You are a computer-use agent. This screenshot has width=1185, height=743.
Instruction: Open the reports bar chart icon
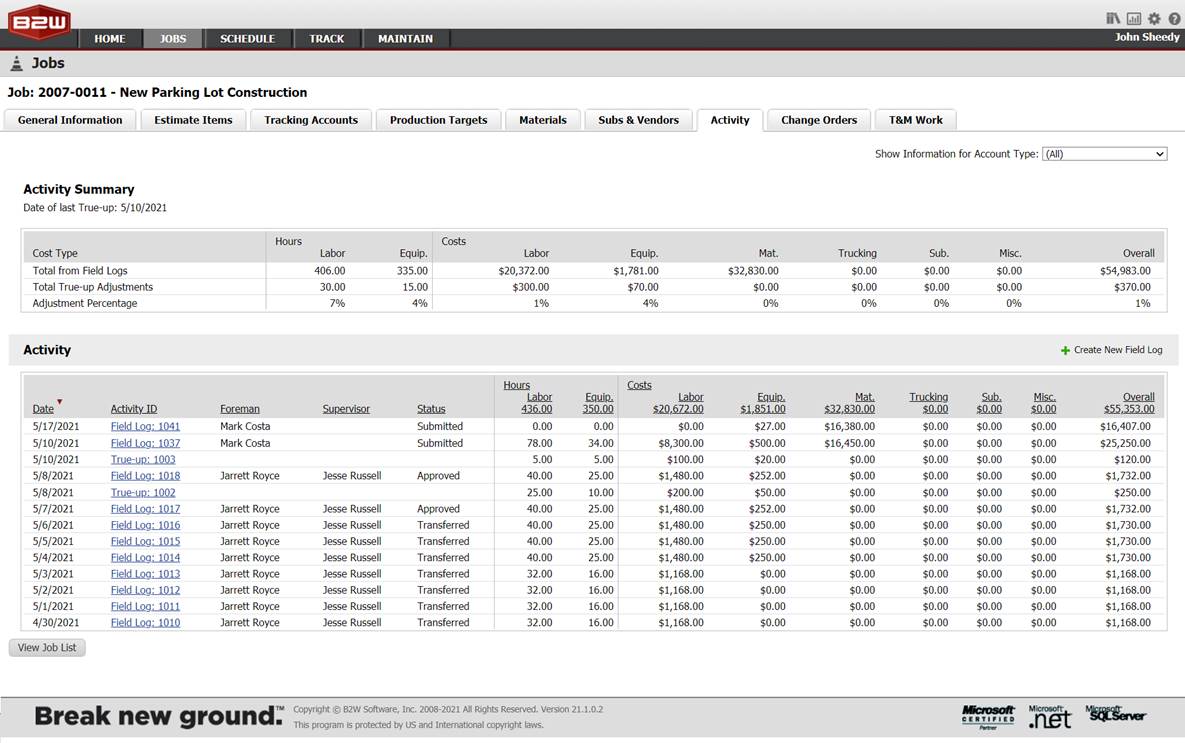coord(1134,18)
